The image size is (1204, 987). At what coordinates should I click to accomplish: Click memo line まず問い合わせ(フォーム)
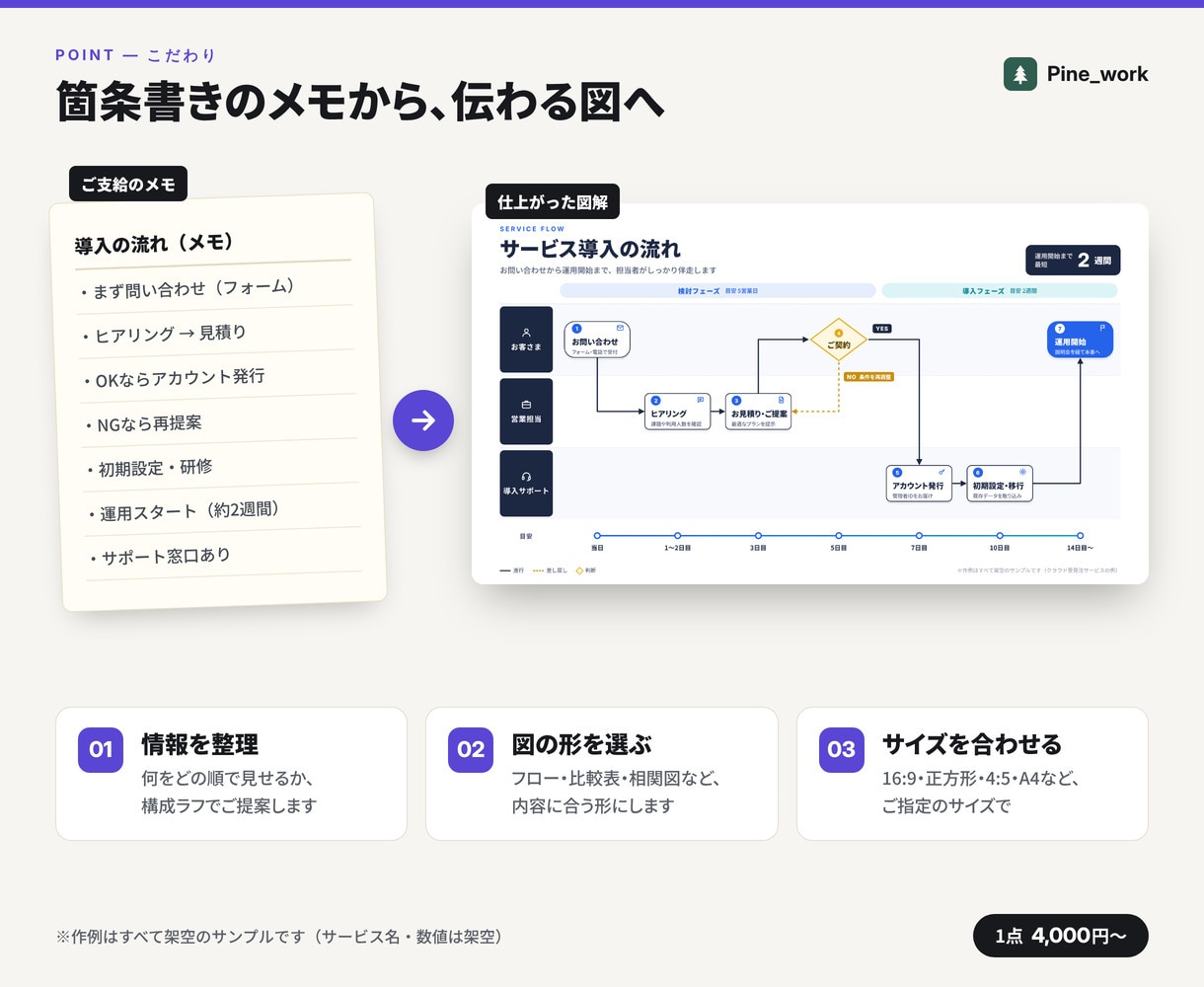point(188,289)
